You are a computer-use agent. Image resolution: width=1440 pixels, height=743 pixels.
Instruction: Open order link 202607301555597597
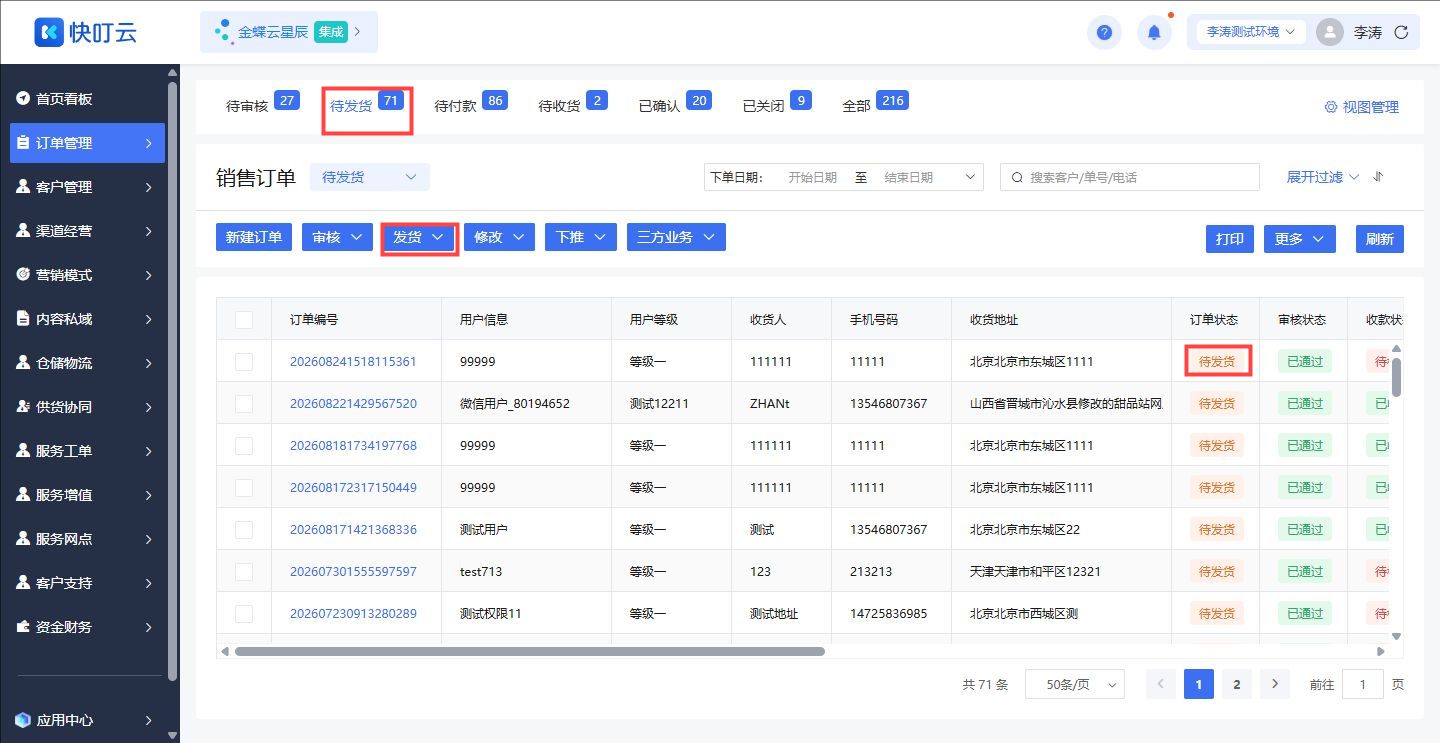(353, 572)
